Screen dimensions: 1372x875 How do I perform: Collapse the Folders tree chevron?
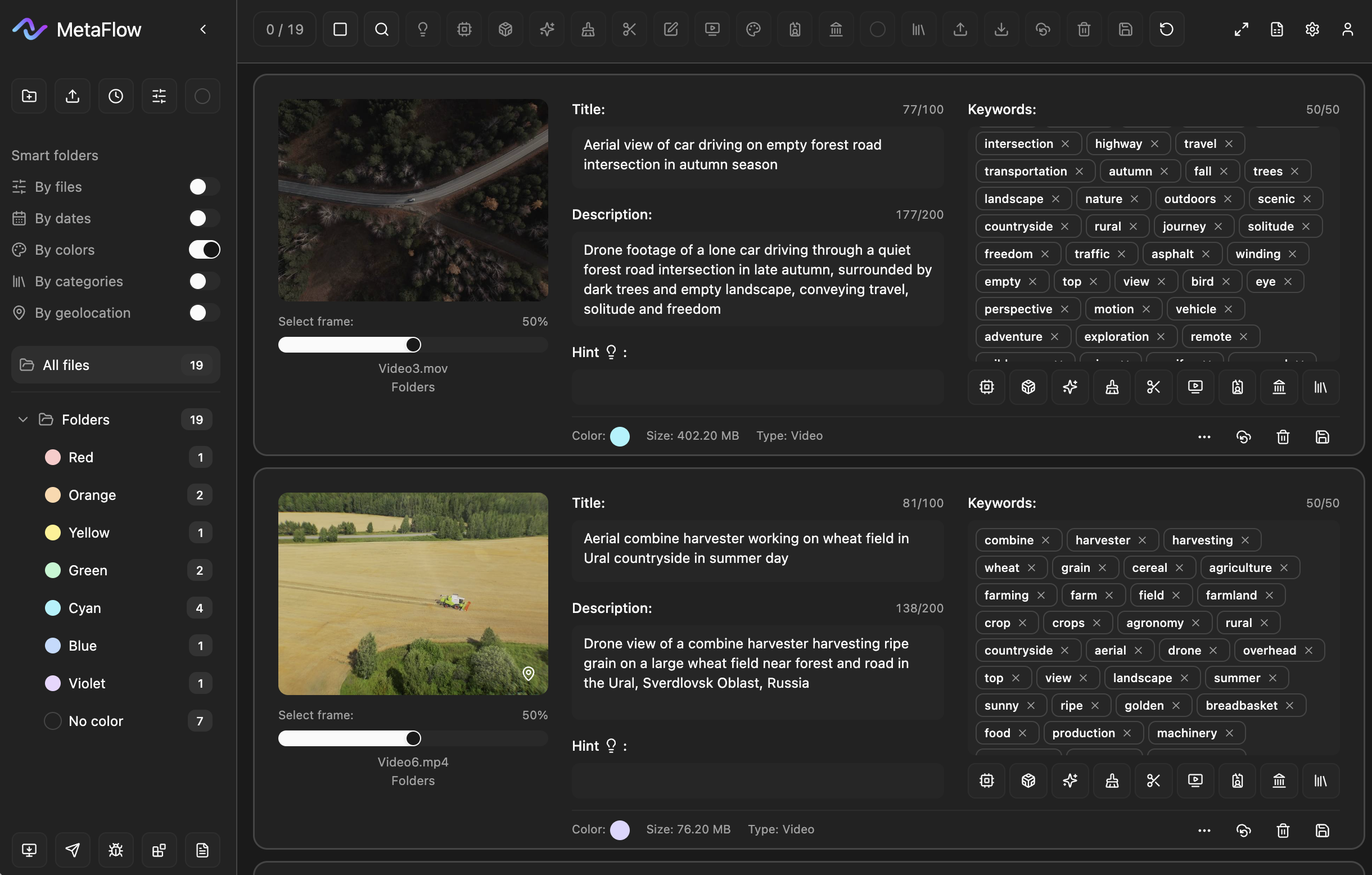click(23, 420)
